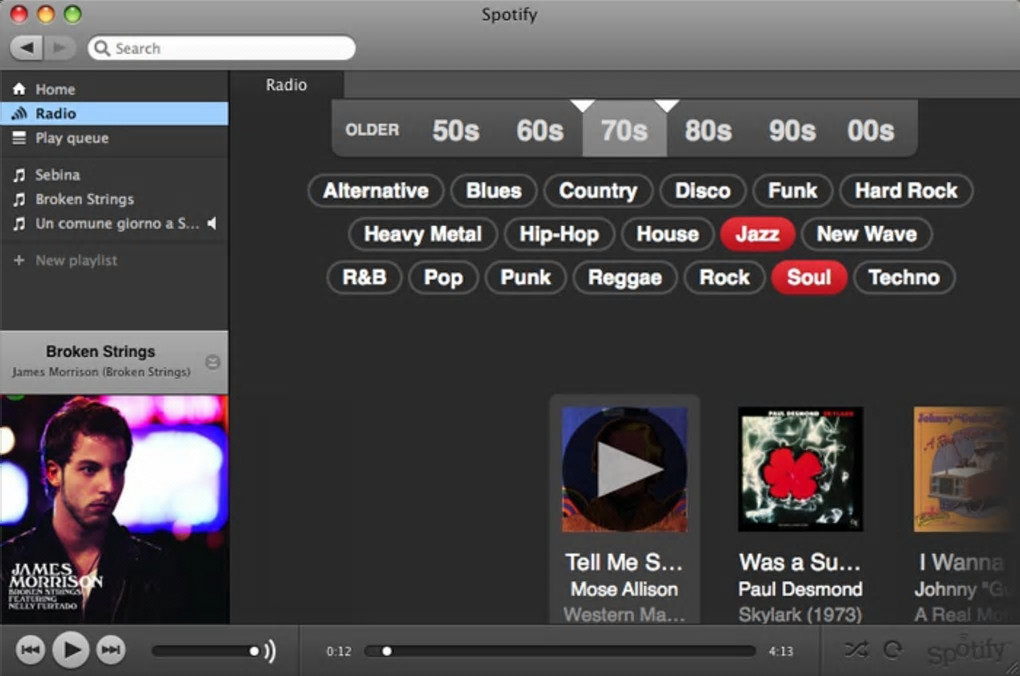Viewport: 1020px width, 676px height.
Task: Click the volume speaker icon
Action: point(270,651)
